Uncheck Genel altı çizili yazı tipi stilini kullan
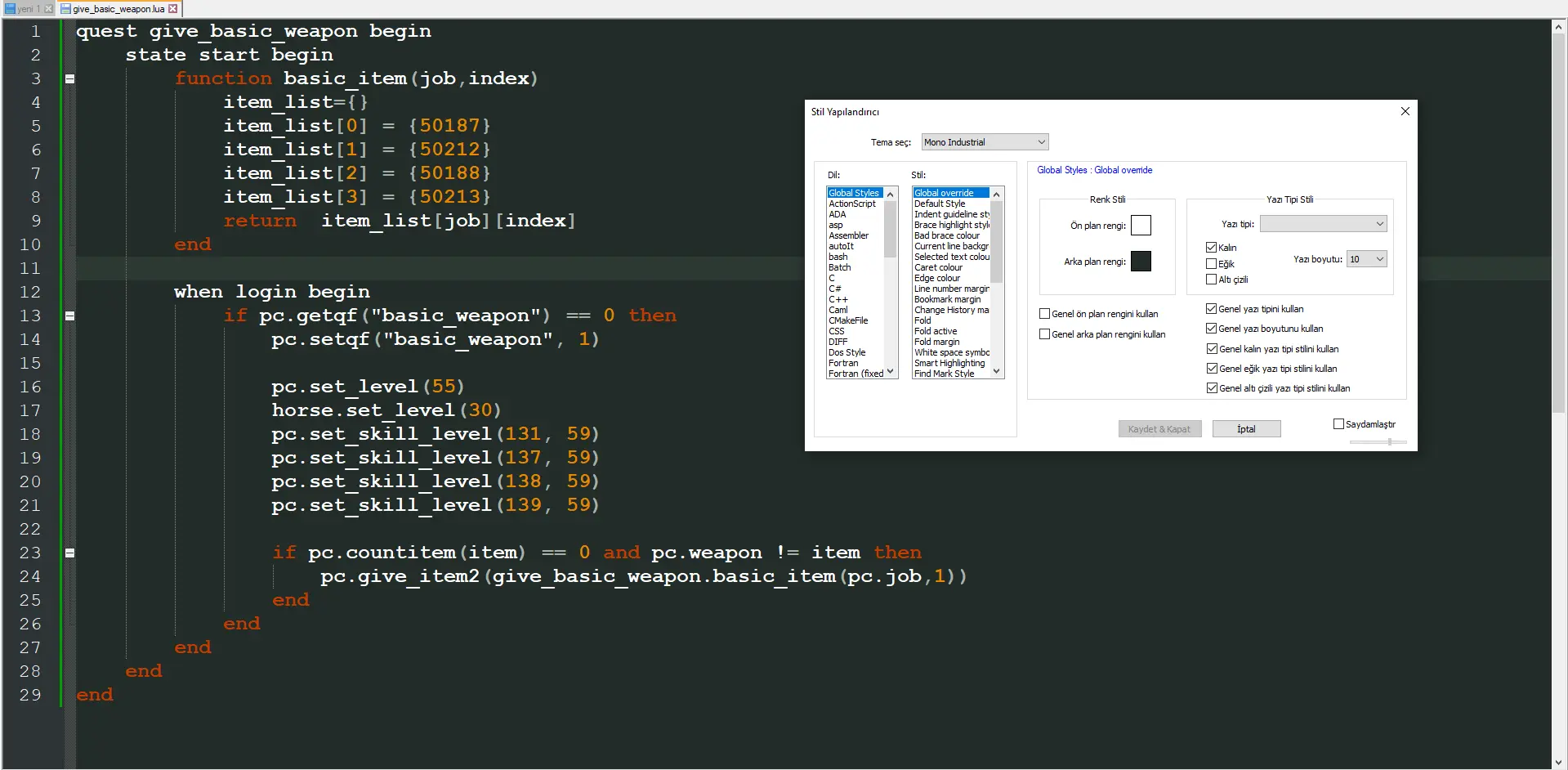Viewport: 1568px width, 770px height. [1212, 388]
